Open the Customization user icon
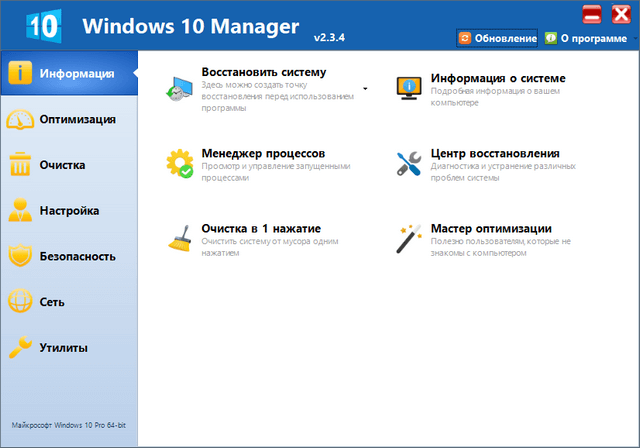640x448 pixels. pyautogui.click(x=21, y=212)
